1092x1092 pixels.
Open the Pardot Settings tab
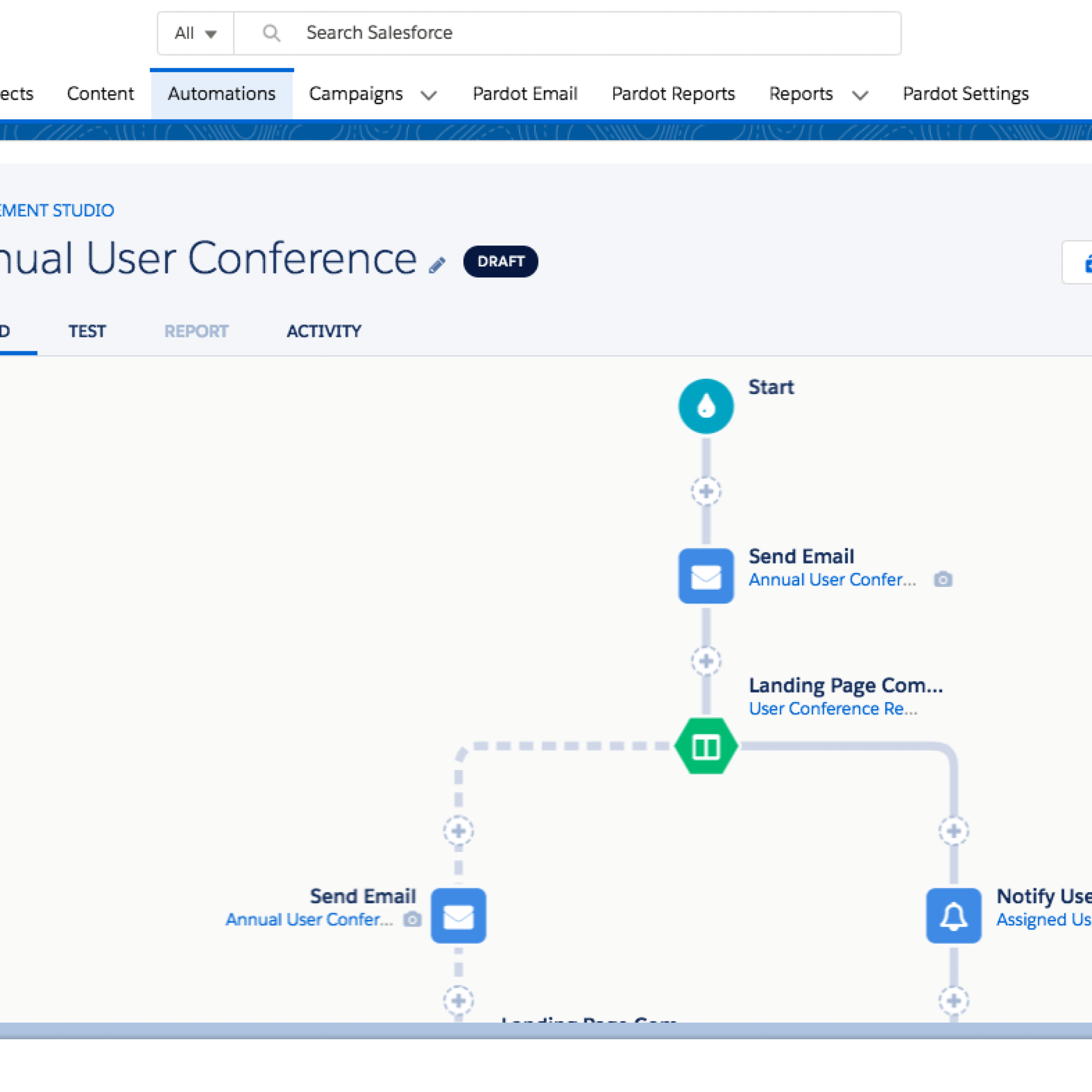click(966, 94)
